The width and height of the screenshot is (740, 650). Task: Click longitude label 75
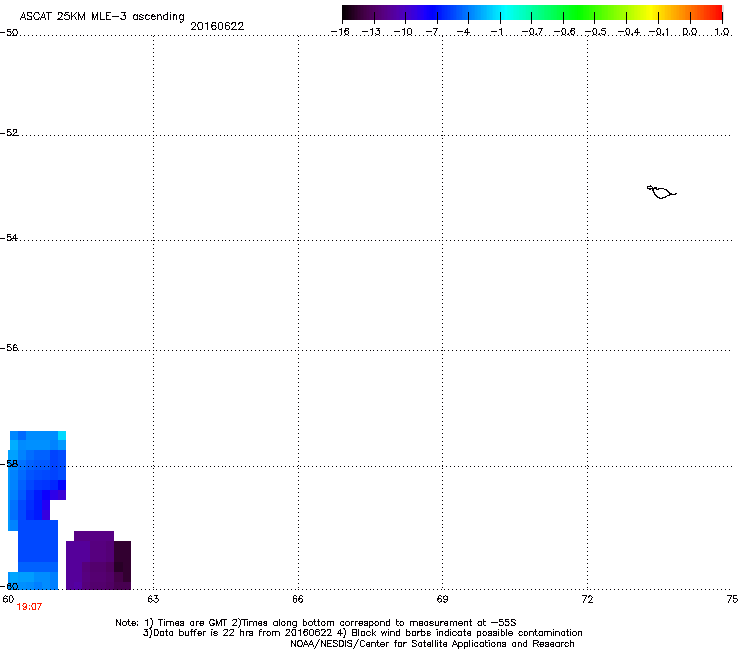732,599
